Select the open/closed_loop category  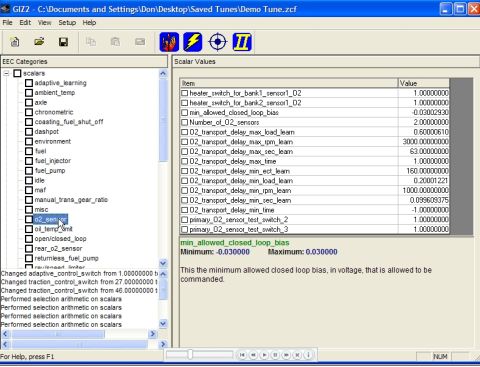pos(60,239)
